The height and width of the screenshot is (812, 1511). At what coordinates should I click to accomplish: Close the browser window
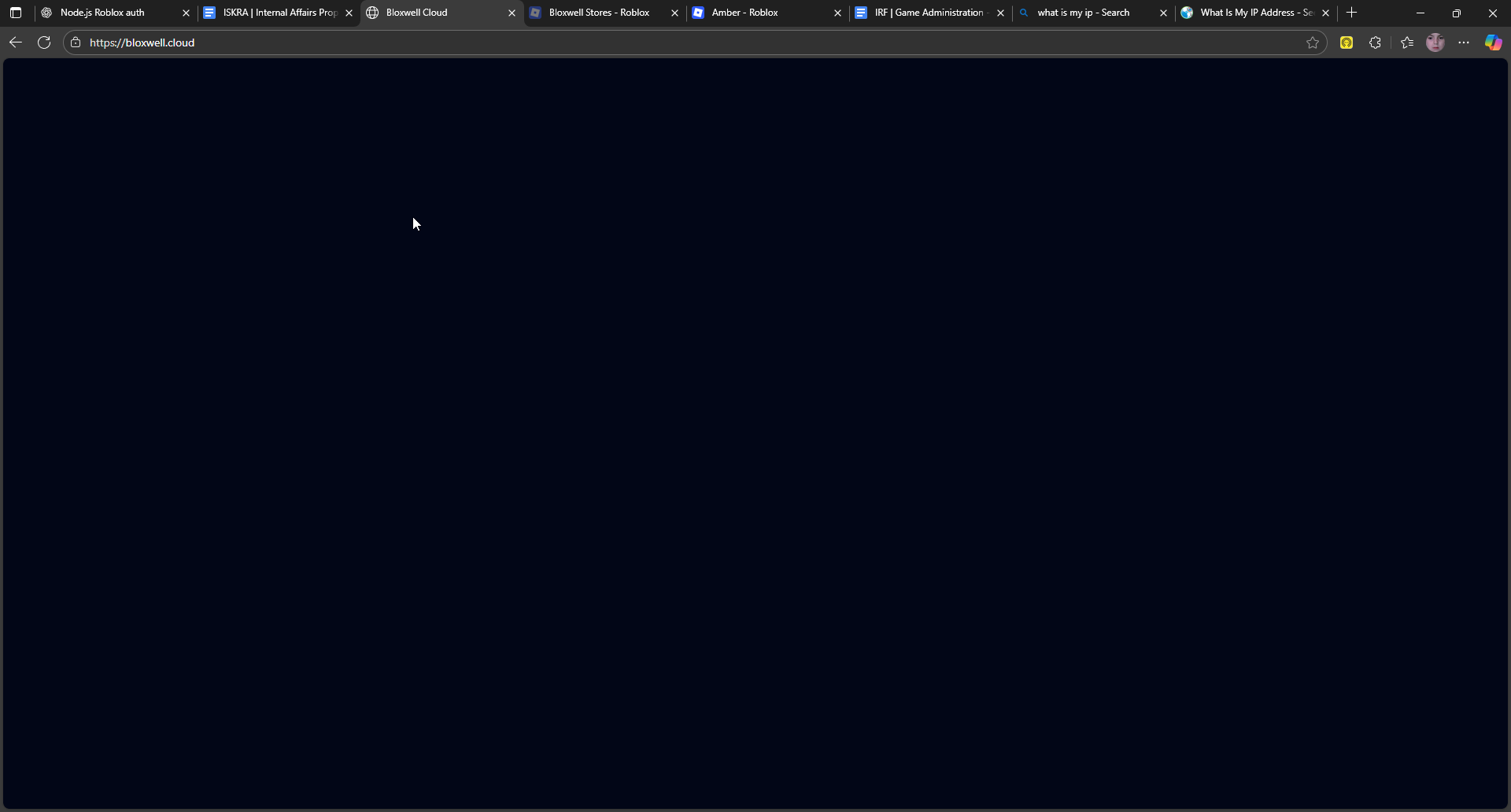click(1493, 13)
